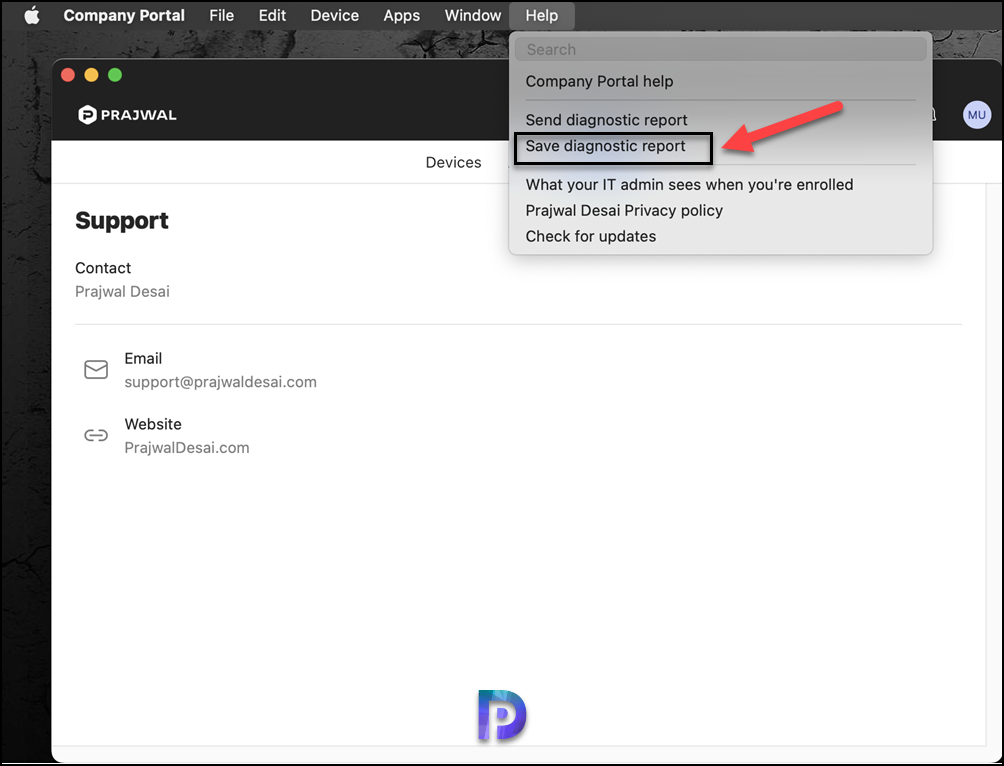The height and width of the screenshot is (766, 1004).
Task: Open the Window menu
Action: click(473, 15)
